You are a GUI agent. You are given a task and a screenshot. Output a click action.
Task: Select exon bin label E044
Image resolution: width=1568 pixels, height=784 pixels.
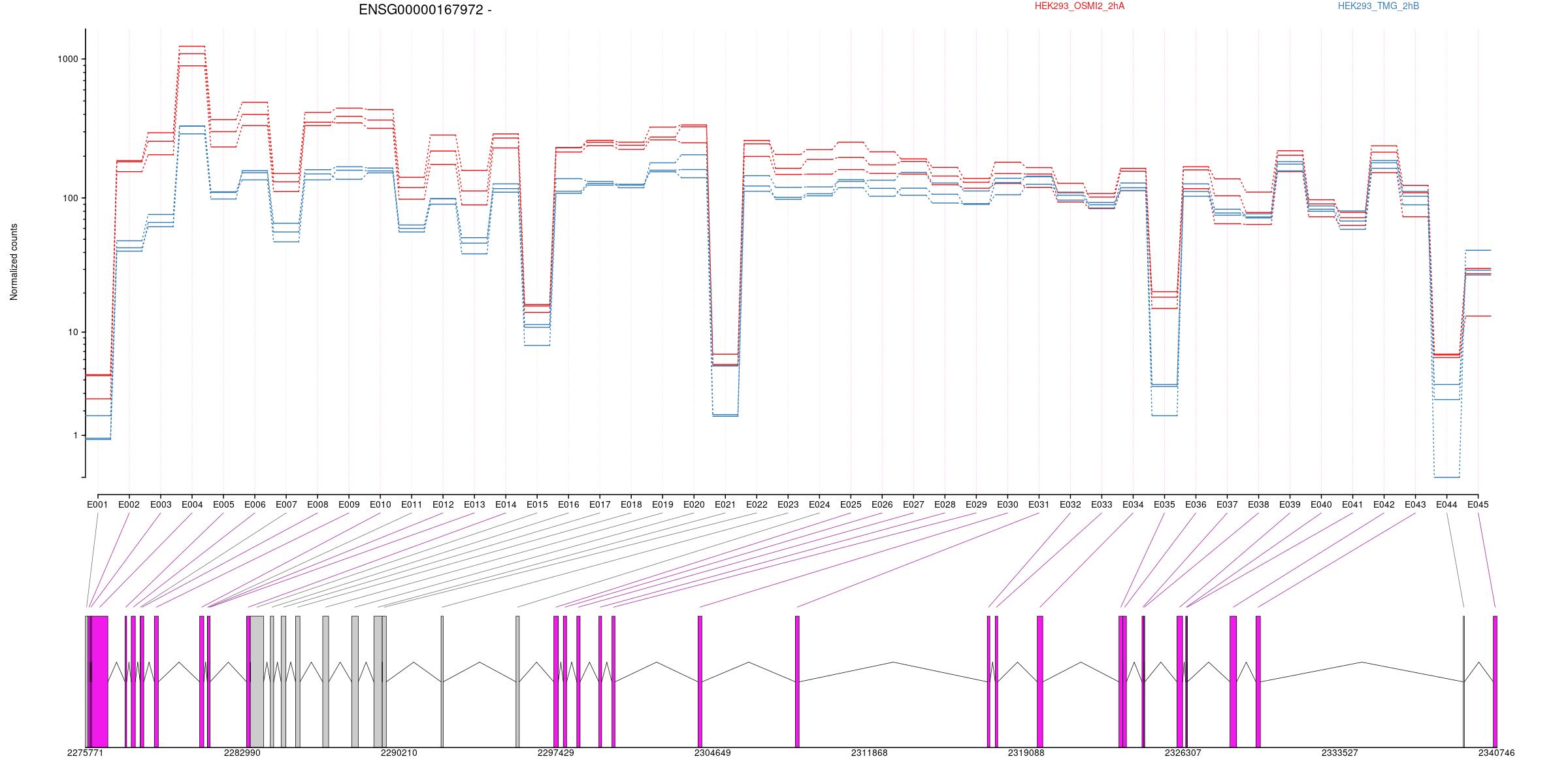(x=1446, y=504)
